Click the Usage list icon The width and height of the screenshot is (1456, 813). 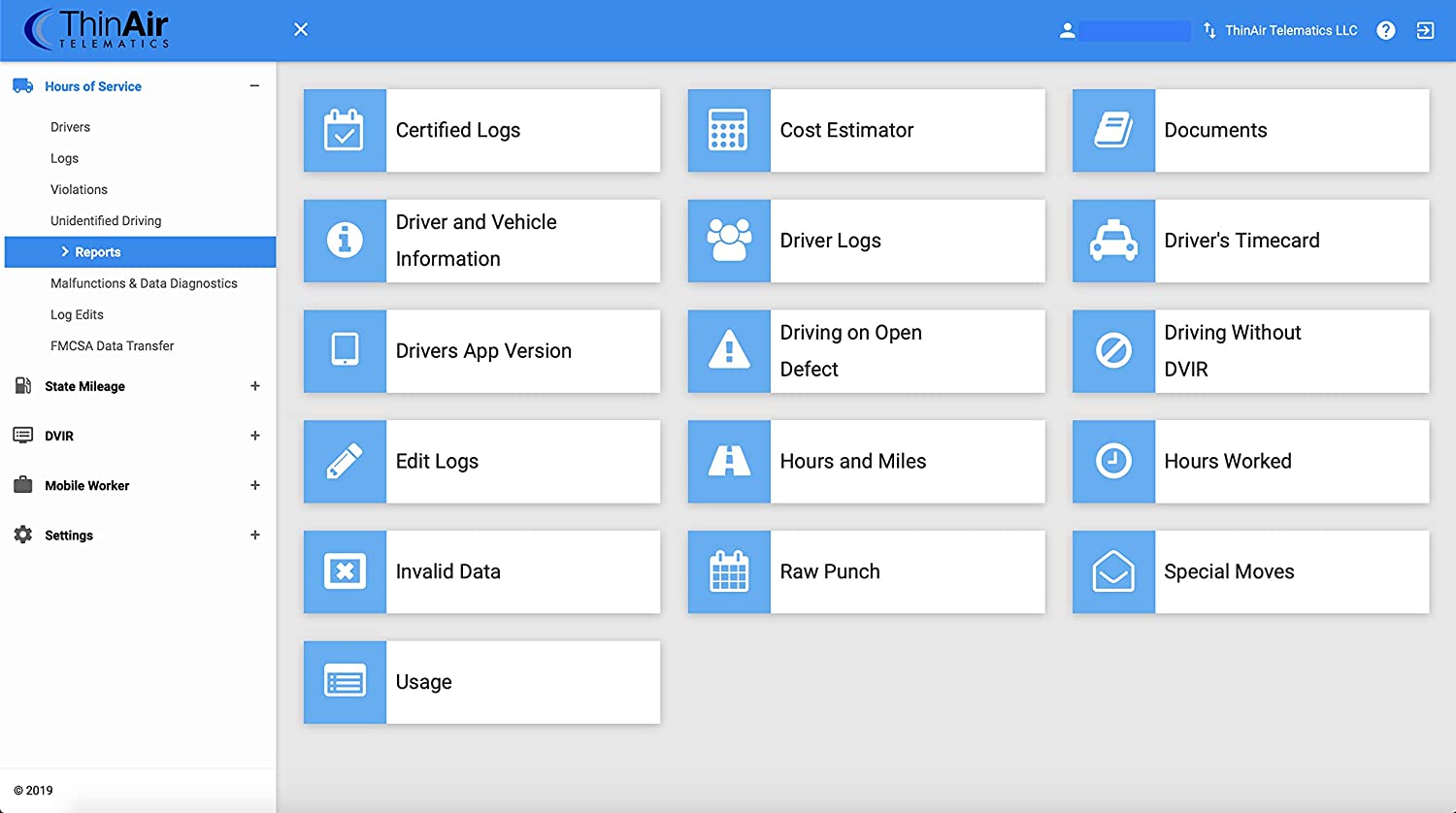tap(345, 682)
